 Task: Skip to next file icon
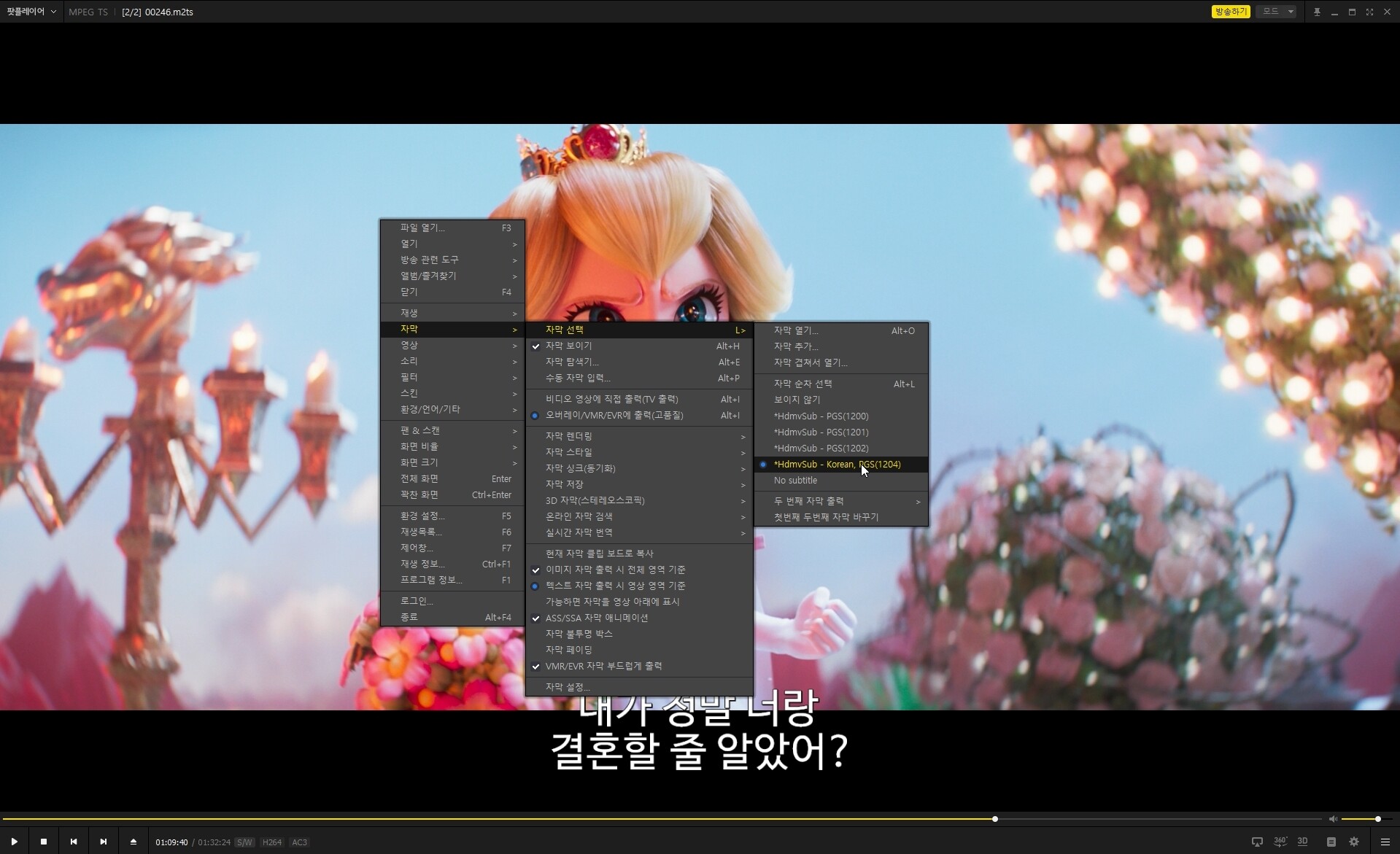point(103,842)
